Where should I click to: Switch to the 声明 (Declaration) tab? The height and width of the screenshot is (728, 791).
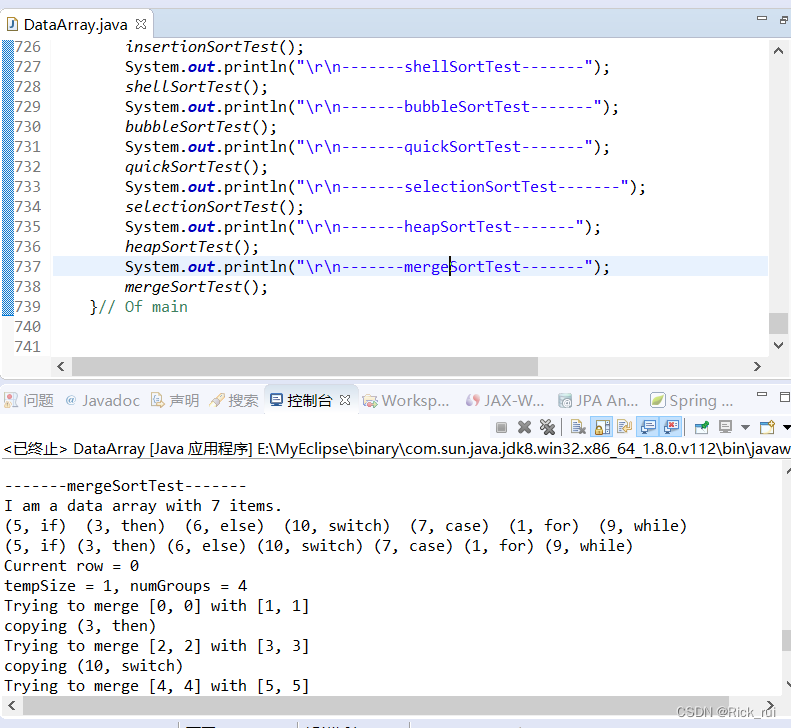coord(175,401)
